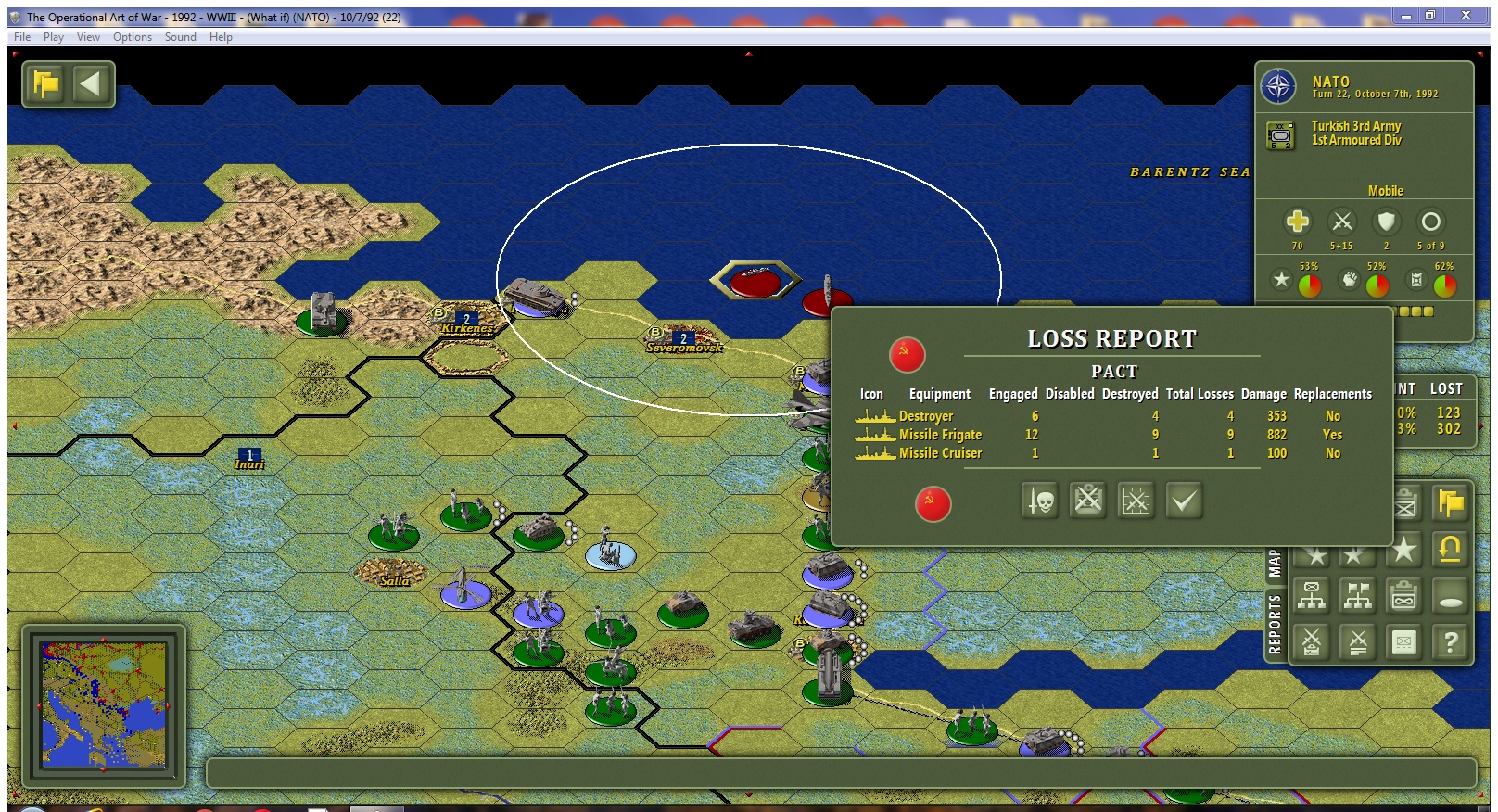Click the fist readiness icon
This screenshot has height=812, width=1498.
coord(1350,280)
